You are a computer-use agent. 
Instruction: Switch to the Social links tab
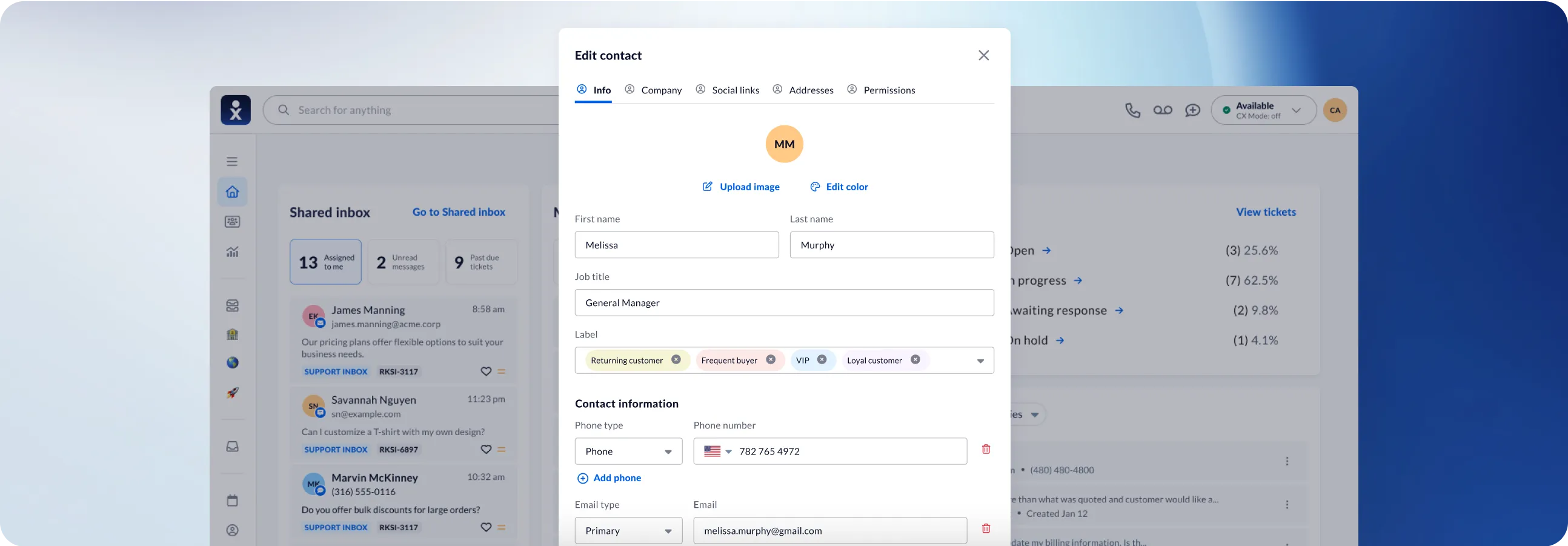[728, 90]
